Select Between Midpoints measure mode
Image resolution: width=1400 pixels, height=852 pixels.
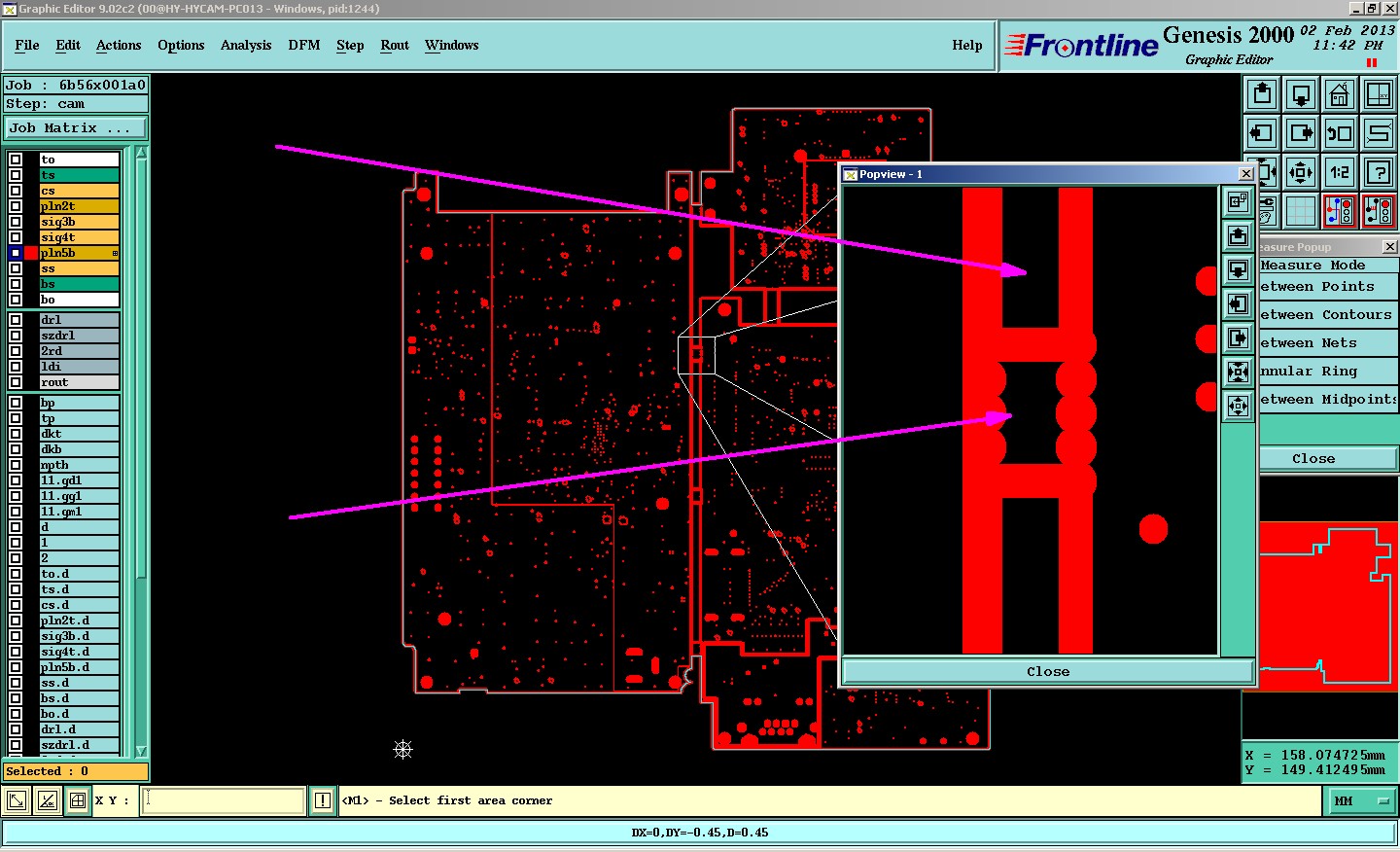tap(1329, 400)
